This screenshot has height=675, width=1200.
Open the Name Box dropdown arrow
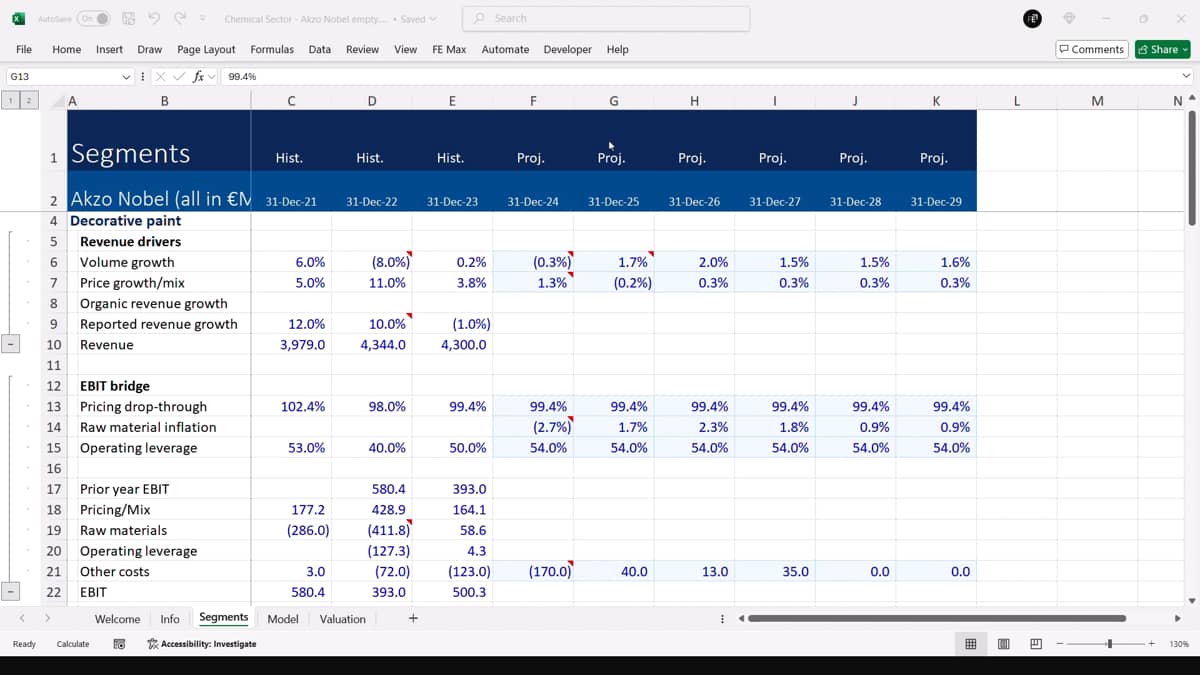click(x=126, y=76)
